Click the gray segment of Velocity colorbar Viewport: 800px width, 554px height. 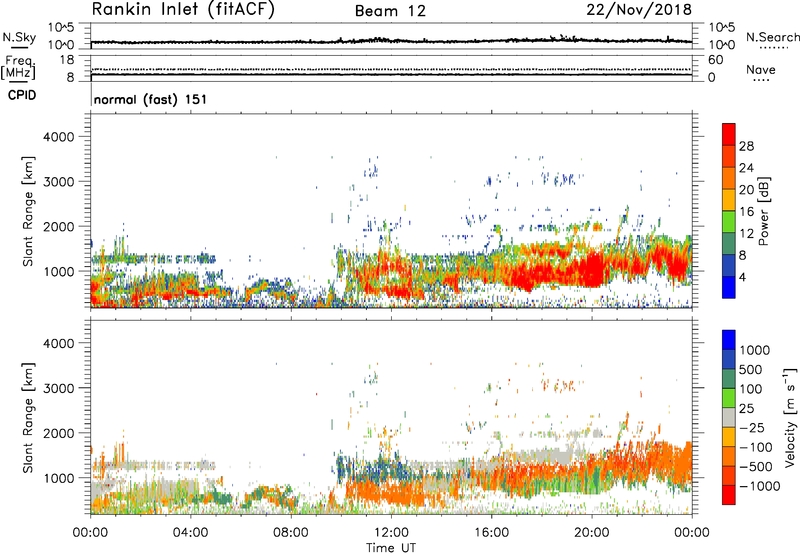point(729,418)
